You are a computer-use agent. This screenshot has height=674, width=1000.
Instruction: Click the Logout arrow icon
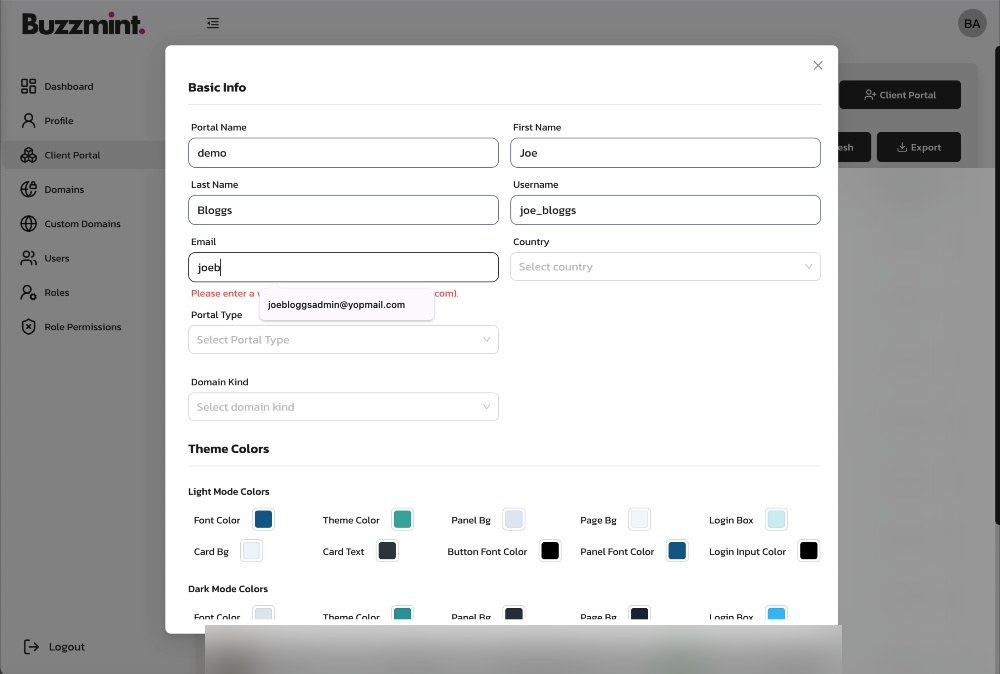[x=31, y=647]
